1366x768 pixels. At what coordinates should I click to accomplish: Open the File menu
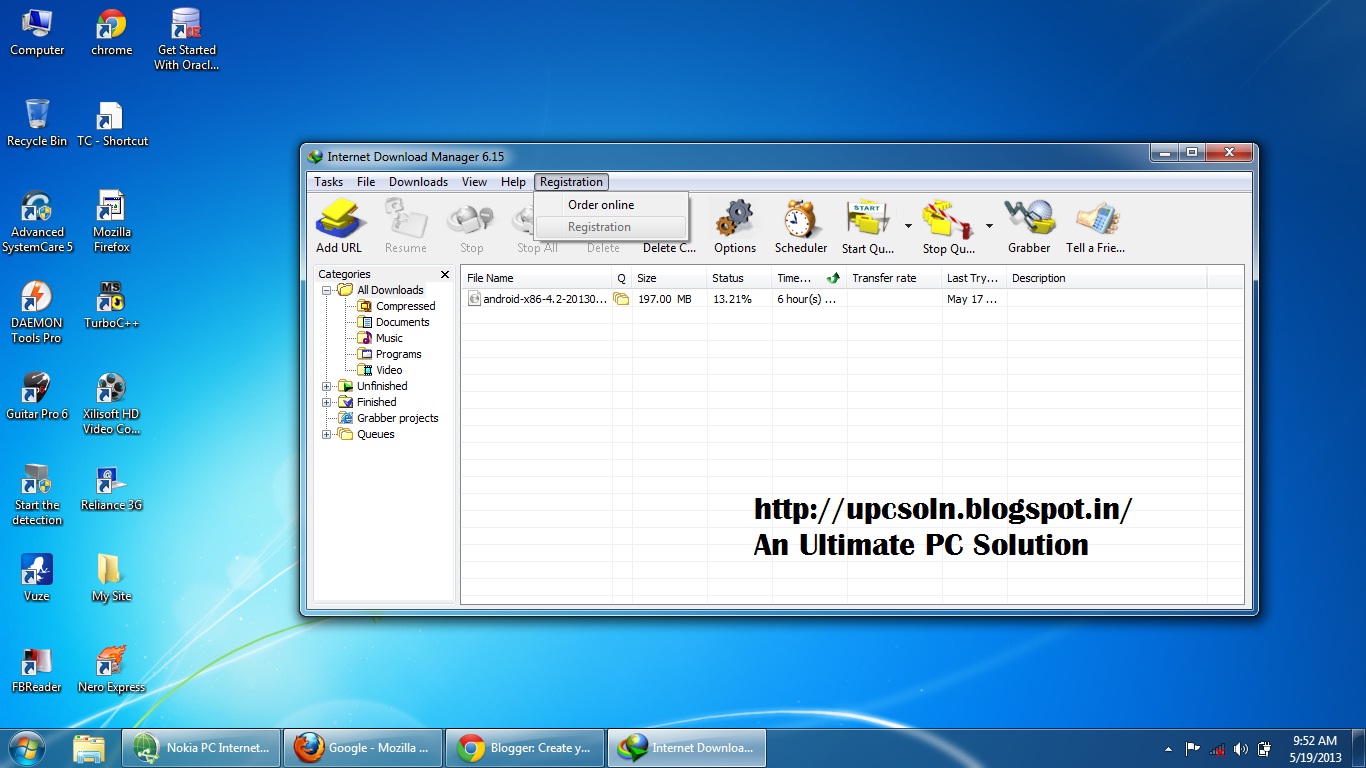point(366,182)
